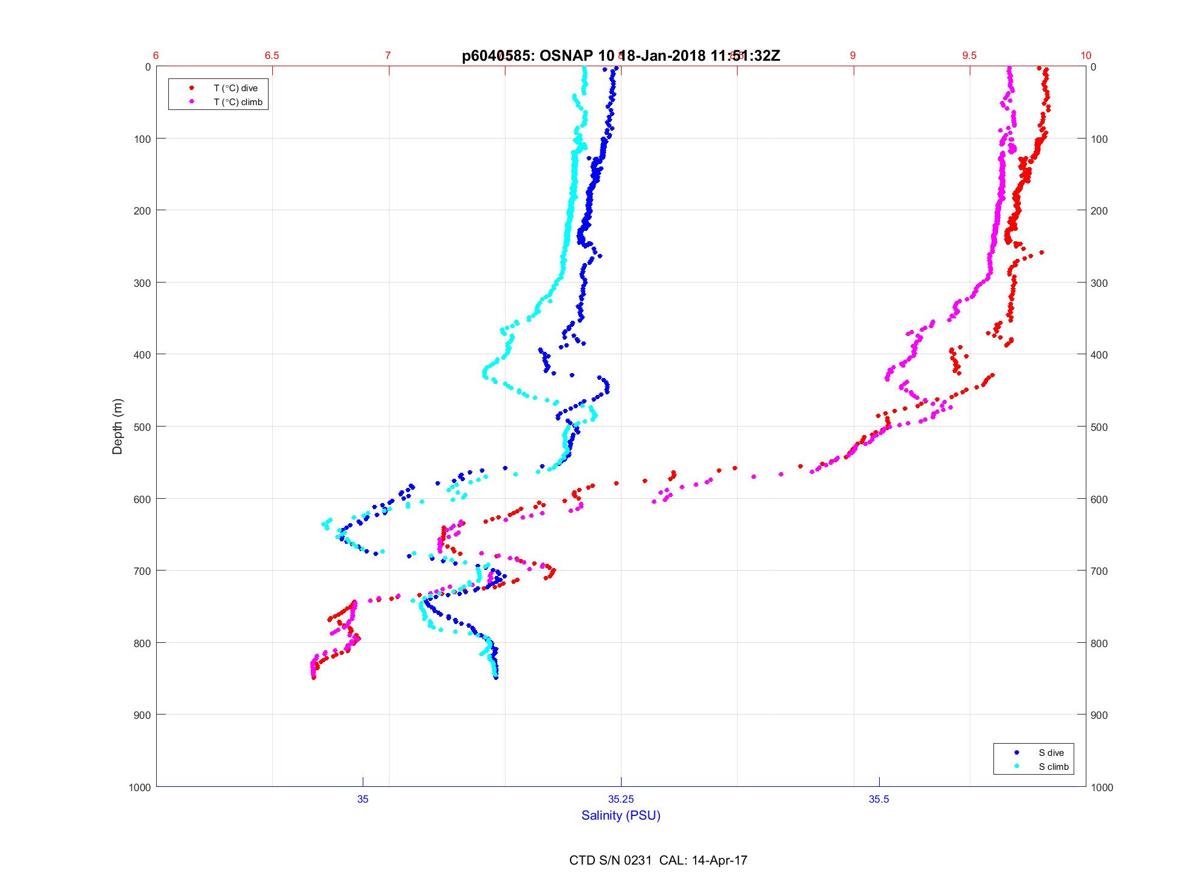1200x885 pixels.
Task: Click the red top-axis tick label 6
Action: tap(156, 56)
